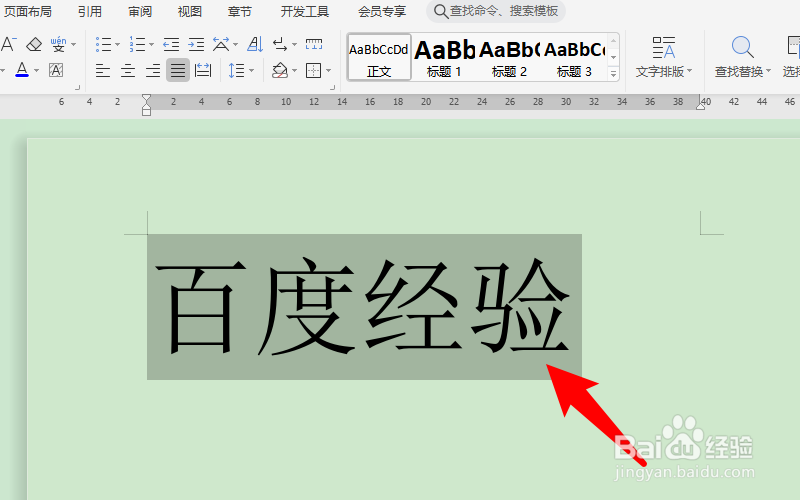Insert a bulleted list

103,45
